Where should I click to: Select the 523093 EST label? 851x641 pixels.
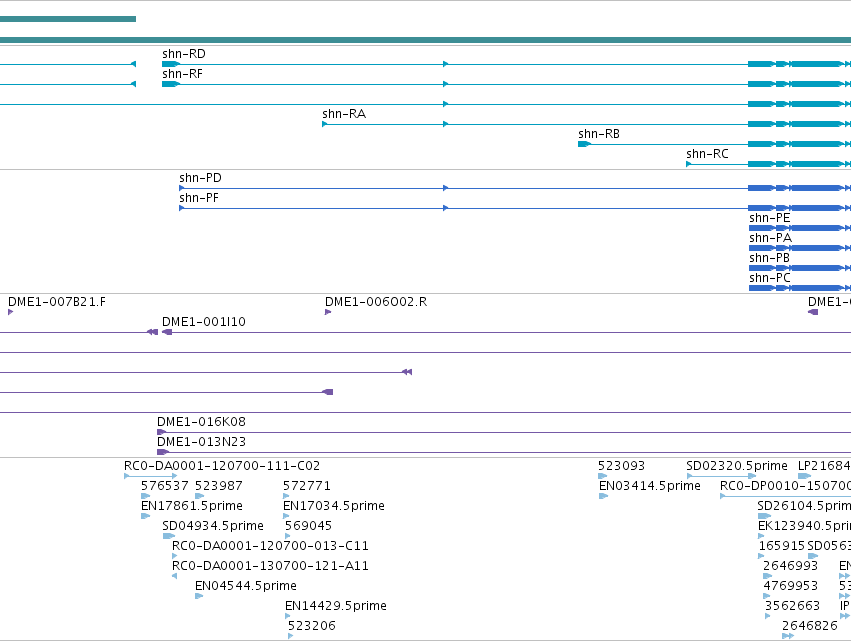click(x=621, y=466)
